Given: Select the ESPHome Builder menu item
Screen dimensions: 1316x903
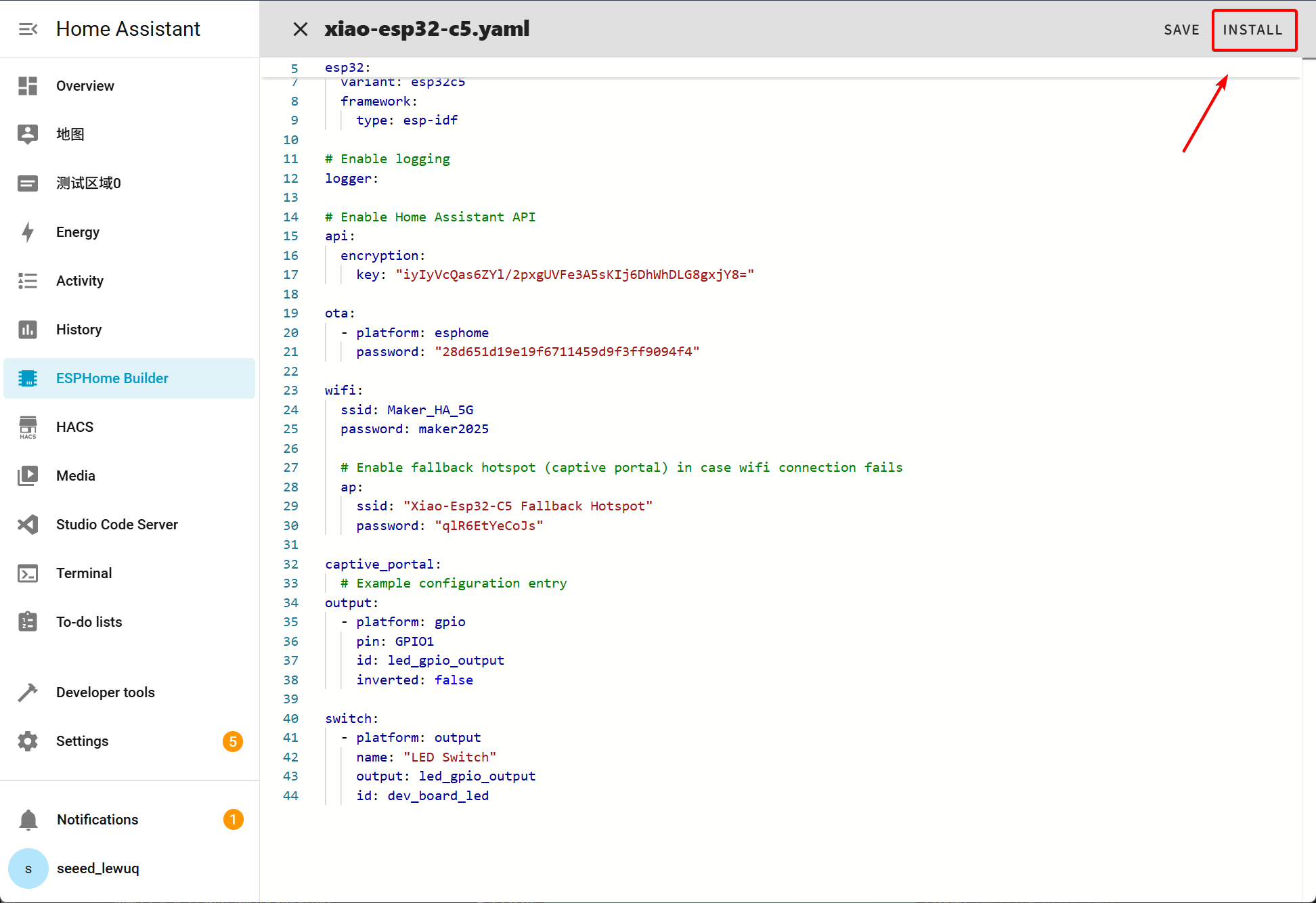Looking at the screenshot, I should point(112,378).
